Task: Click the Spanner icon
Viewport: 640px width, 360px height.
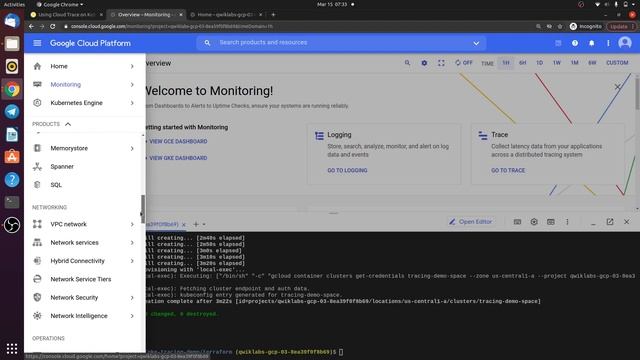Action: [x=37, y=167]
